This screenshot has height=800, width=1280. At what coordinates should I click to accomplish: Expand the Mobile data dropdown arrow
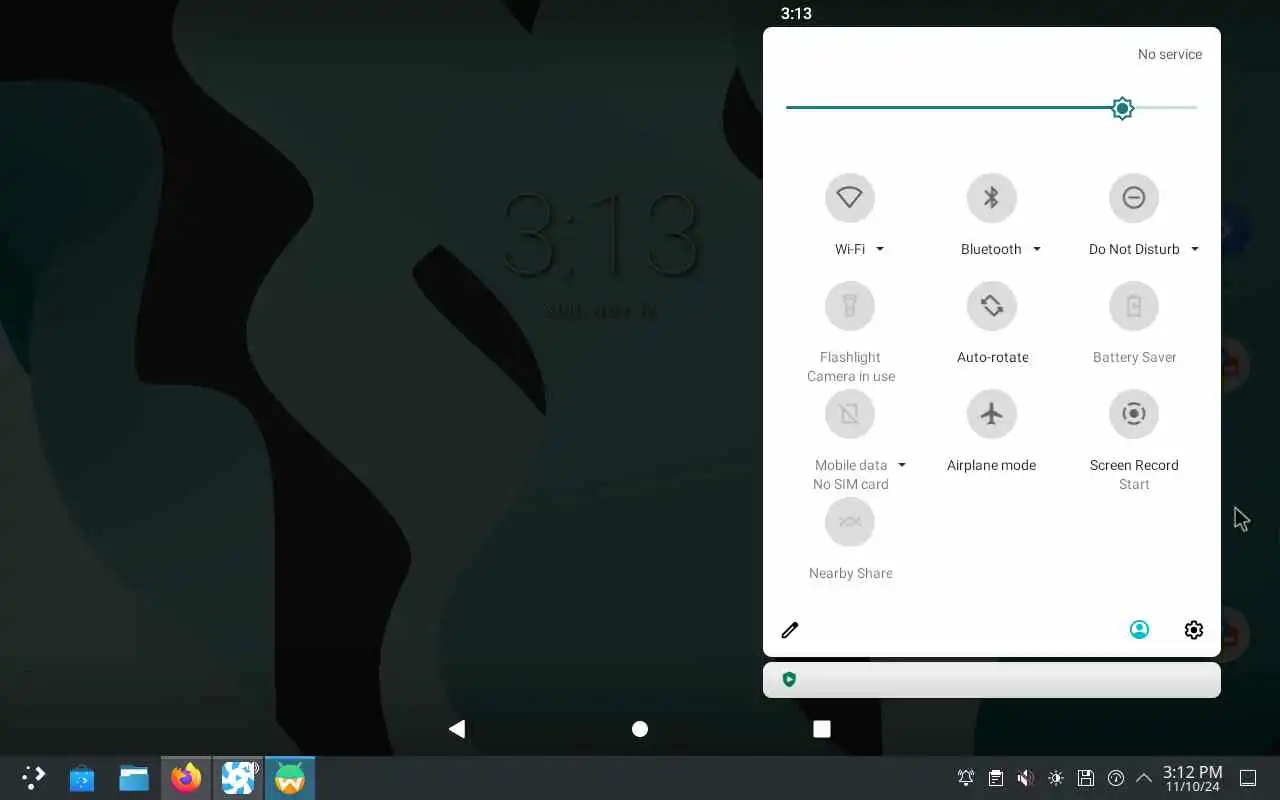click(901, 465)
